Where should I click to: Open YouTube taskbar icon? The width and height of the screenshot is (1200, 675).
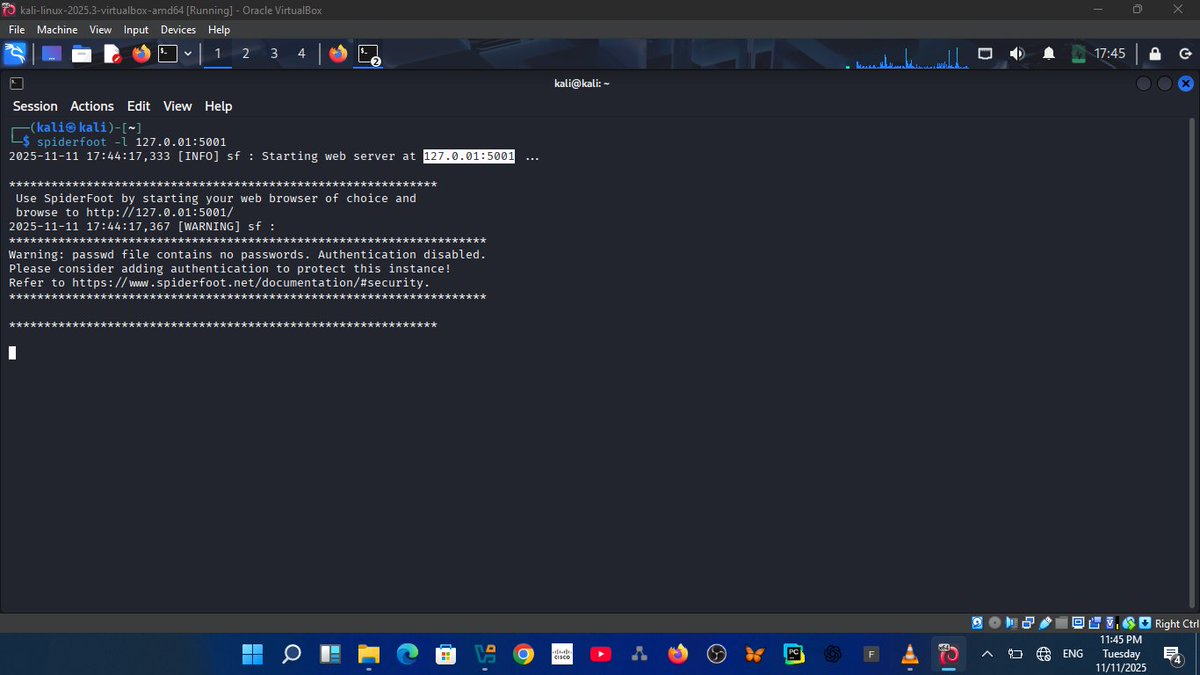[x=601, y=654]
